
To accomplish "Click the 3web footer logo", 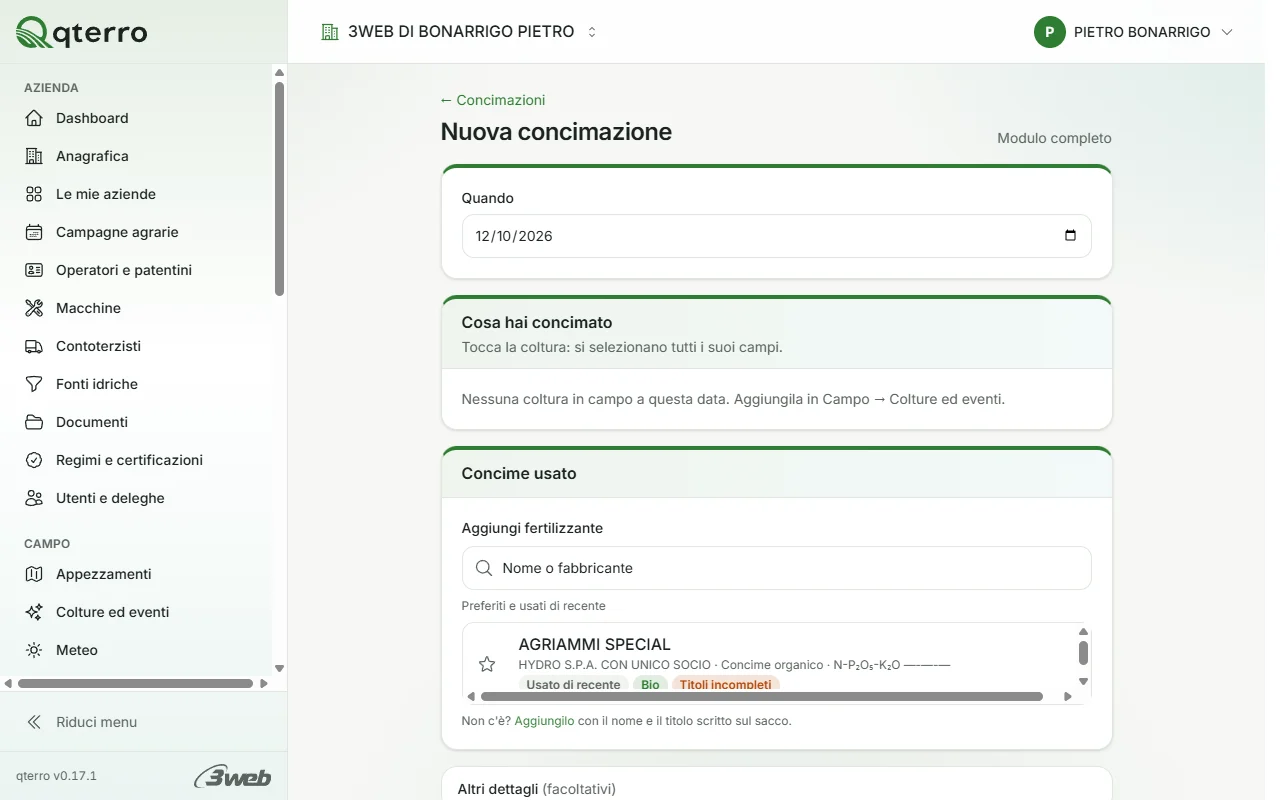I will [233, 776].
